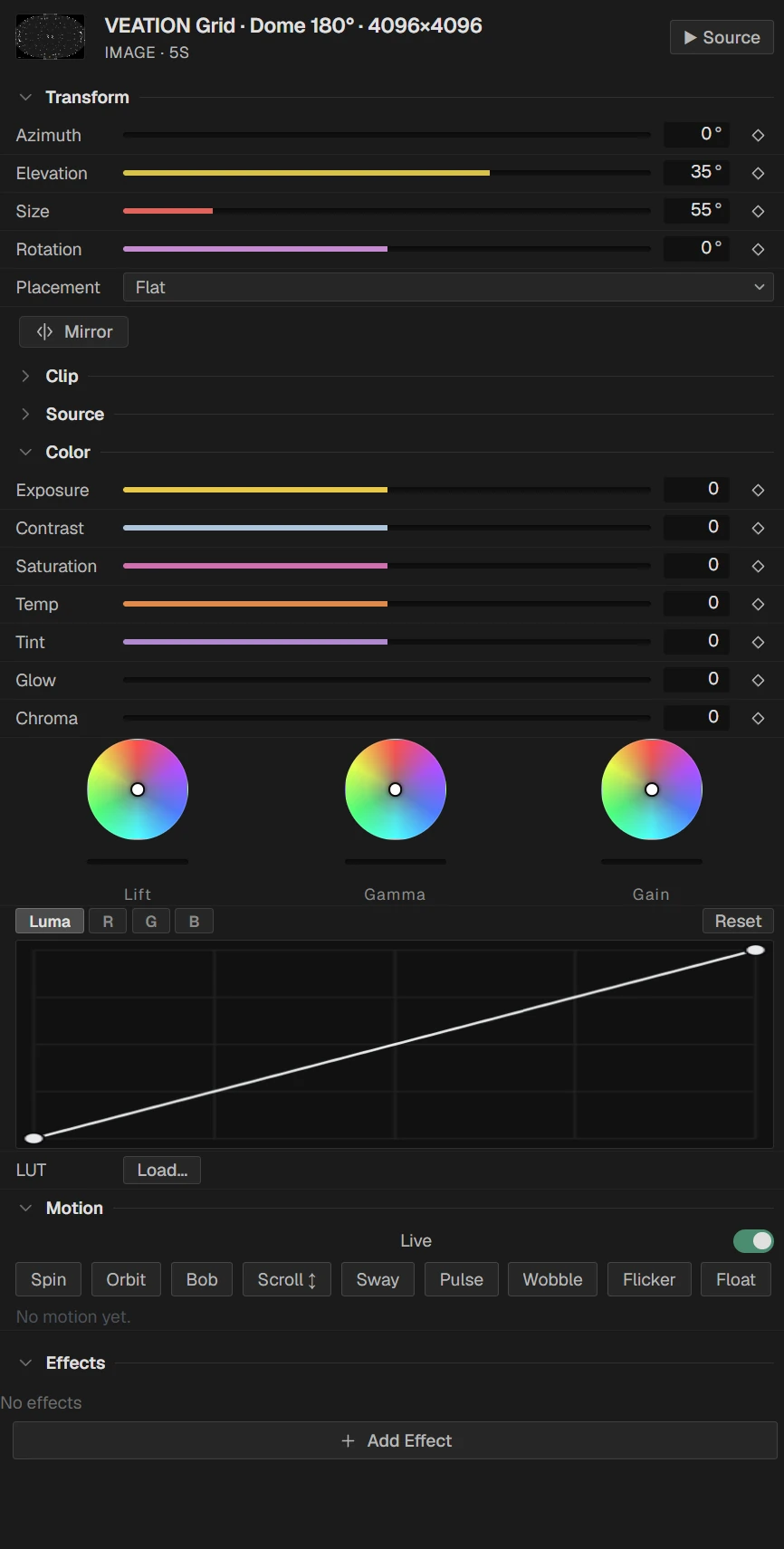Screen dimensions: 784x1549
Task: Click the Gain brightness slider under wheel
Action: click(652, 862)
